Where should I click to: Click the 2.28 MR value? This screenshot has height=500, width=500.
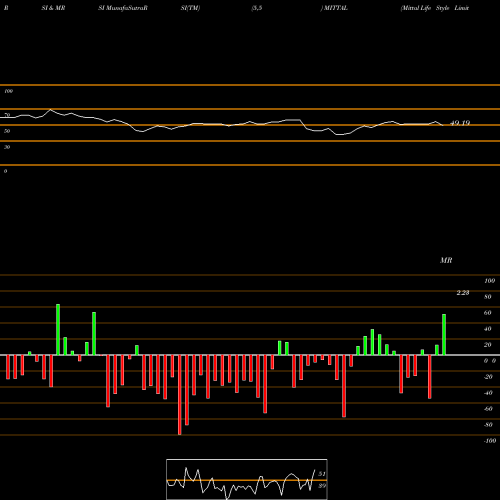pos(463,293)
